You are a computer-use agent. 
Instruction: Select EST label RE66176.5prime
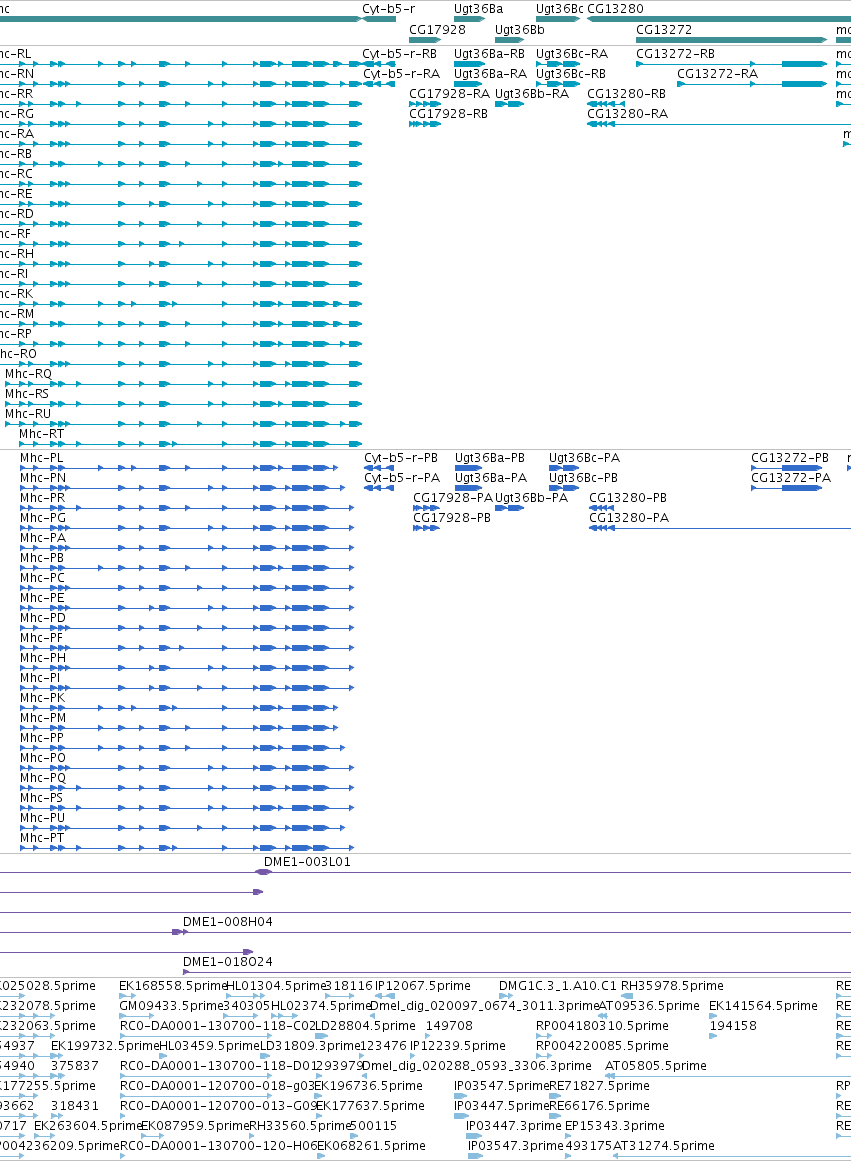599,1106
